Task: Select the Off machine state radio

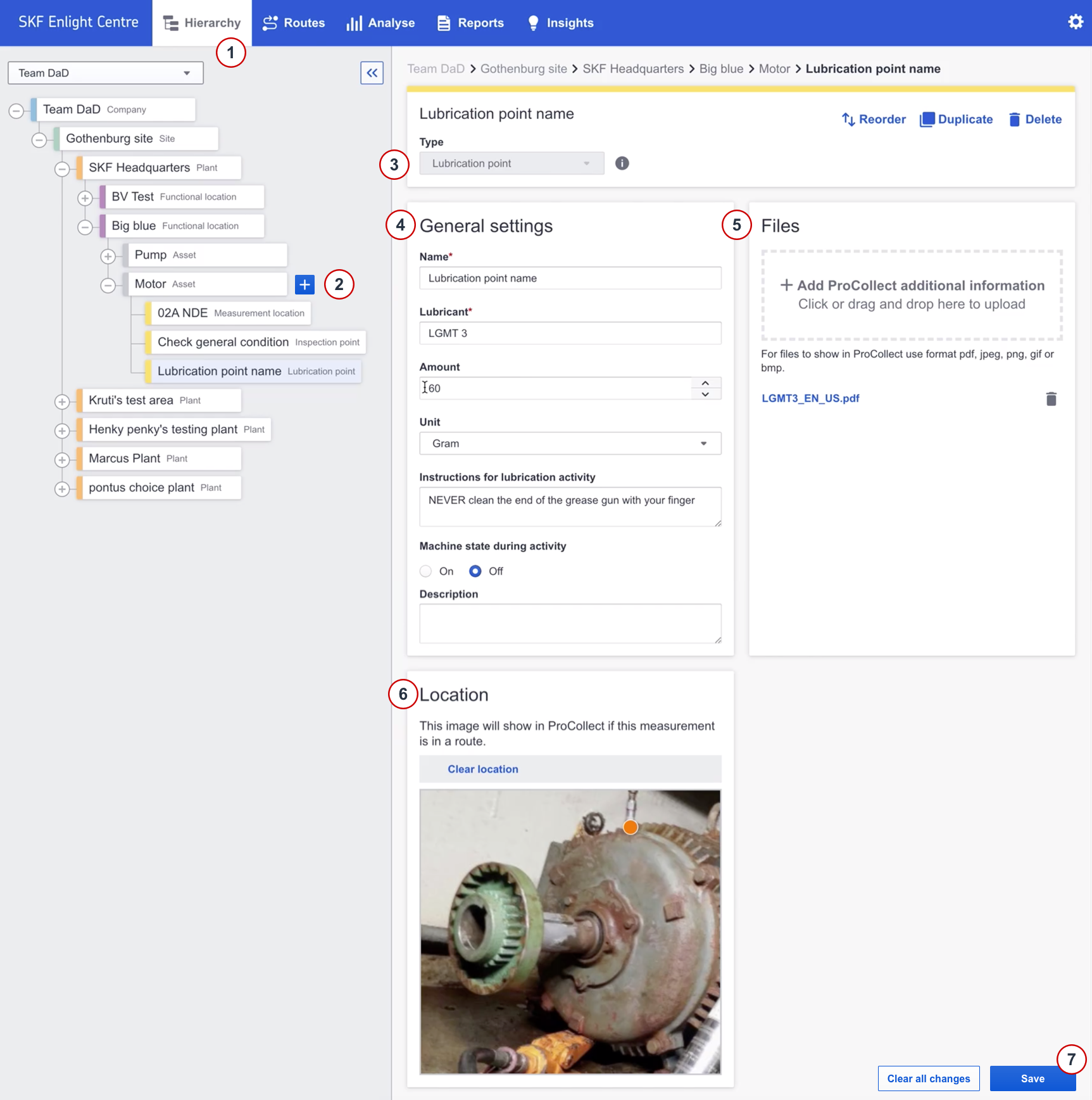Action: [x=475, y=571]
